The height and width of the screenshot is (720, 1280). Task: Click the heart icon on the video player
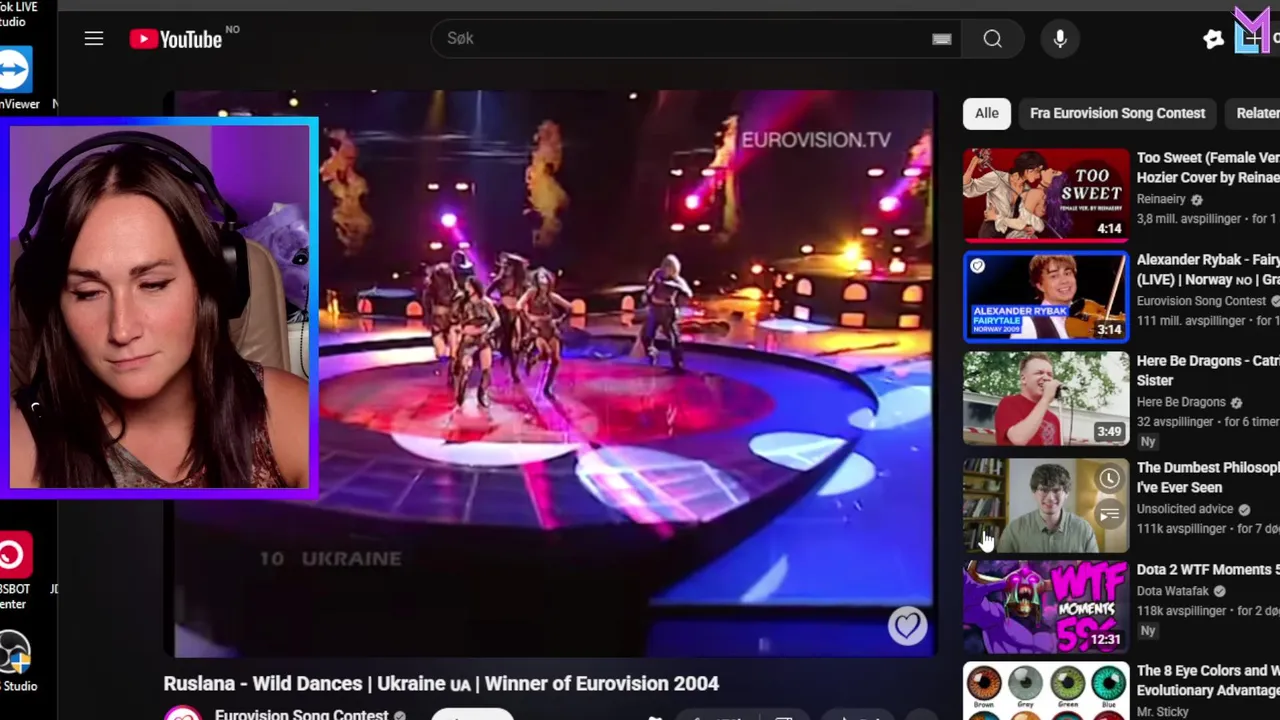907,626
